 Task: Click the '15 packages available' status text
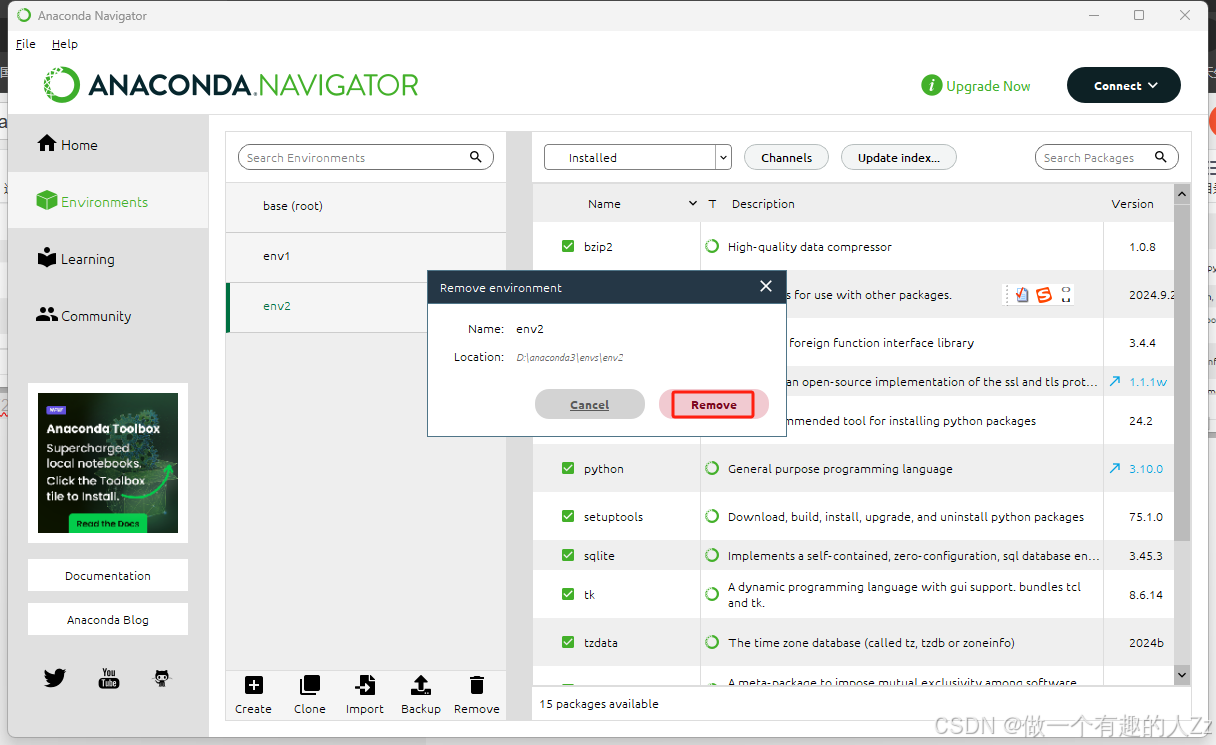click(599, 704)
